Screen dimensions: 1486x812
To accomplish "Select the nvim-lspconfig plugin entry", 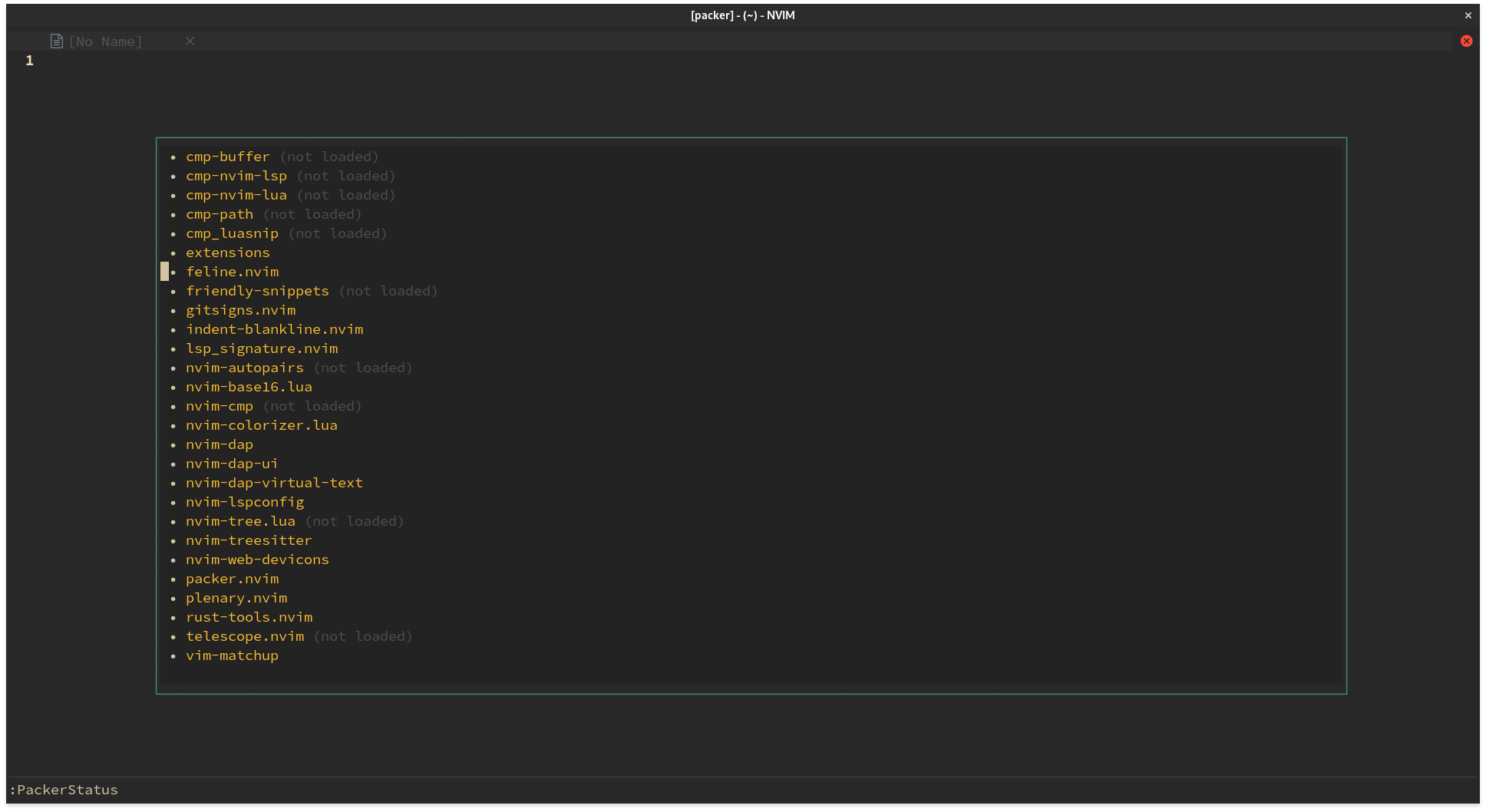I will pos(245,502).
